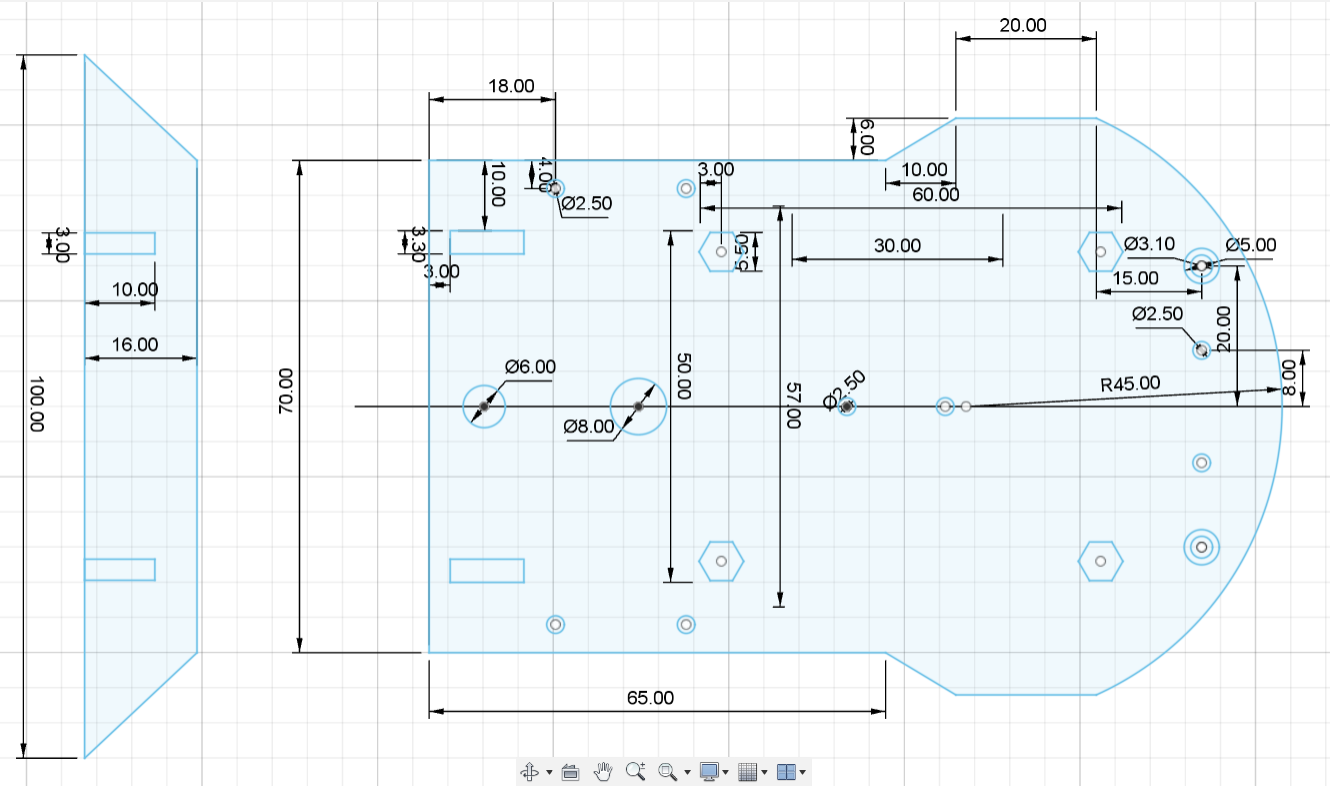Select the 16.00 dimension label
This screenshot has width=1330, height=786.
(x=134, y=345)
